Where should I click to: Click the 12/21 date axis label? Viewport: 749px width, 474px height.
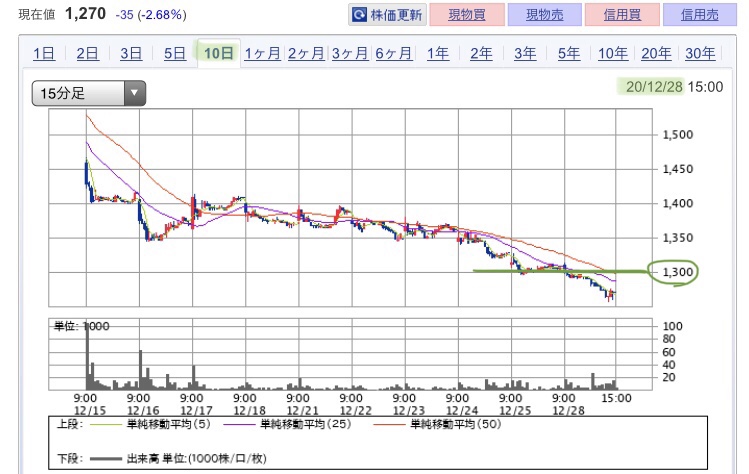tap(302, 410)
